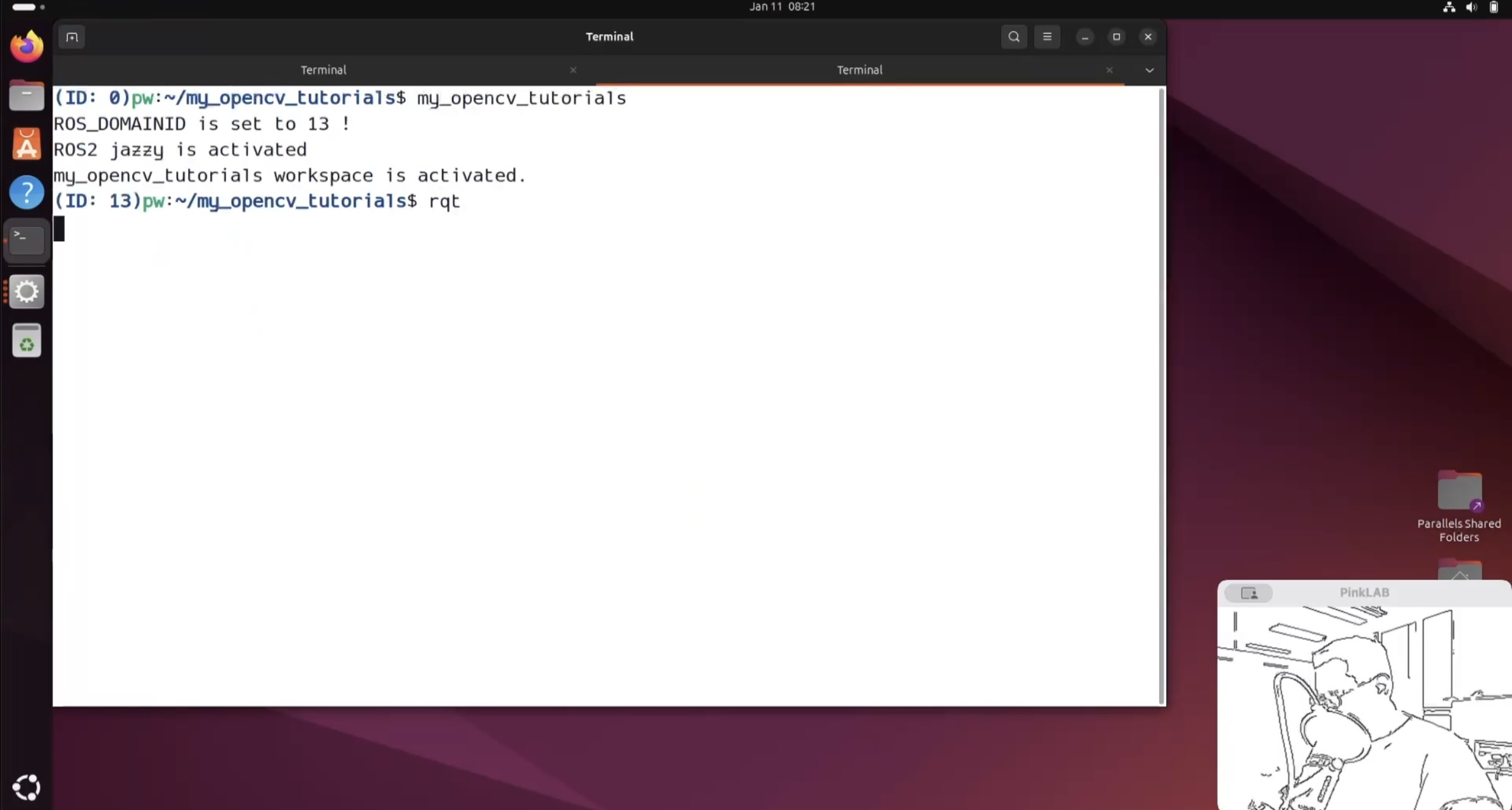Open the terminal hamburger menu
Image resolution: width=1512 pixels, height=810 pixels.
(1047, 37)
